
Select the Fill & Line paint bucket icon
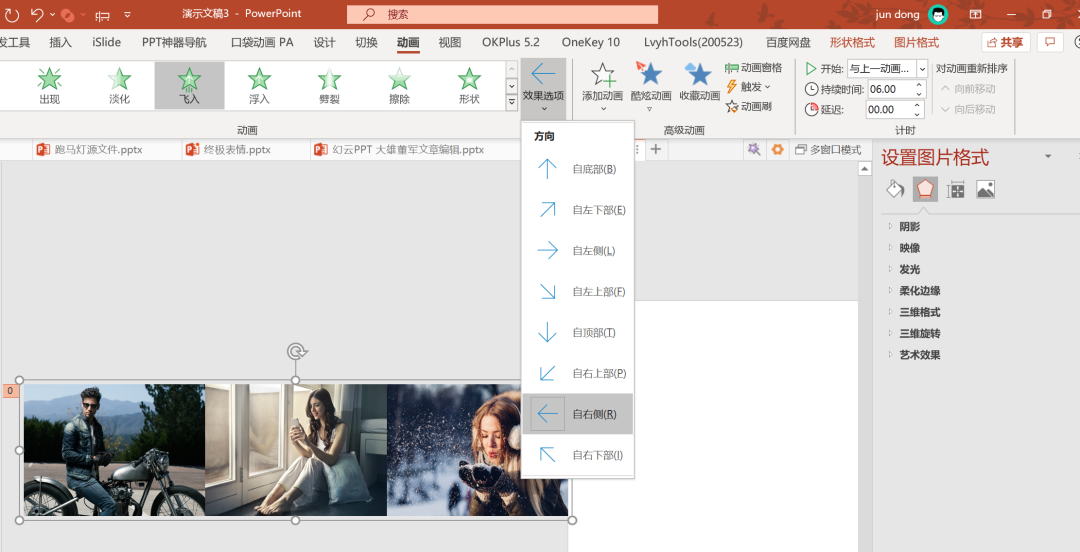pyautogui.click(x=895, y=189)
